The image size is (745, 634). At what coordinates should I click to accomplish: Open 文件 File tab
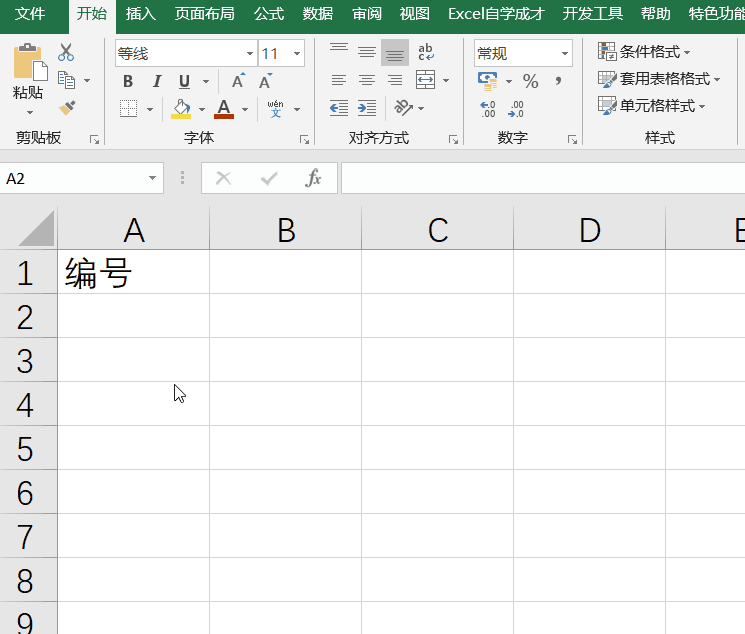click(x=29, y=14)
